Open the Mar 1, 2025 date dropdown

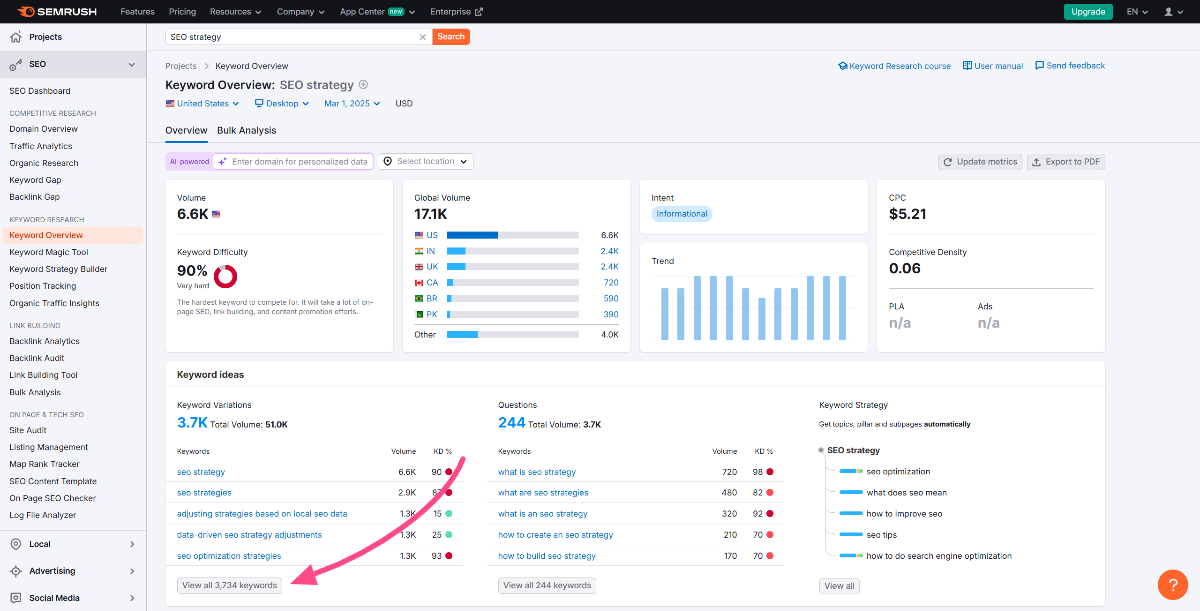353,103
